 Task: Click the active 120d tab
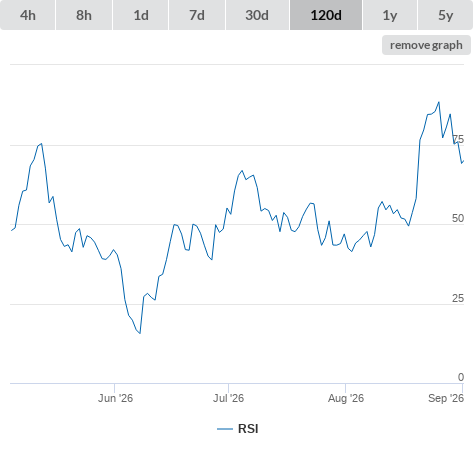coord(326,15)
